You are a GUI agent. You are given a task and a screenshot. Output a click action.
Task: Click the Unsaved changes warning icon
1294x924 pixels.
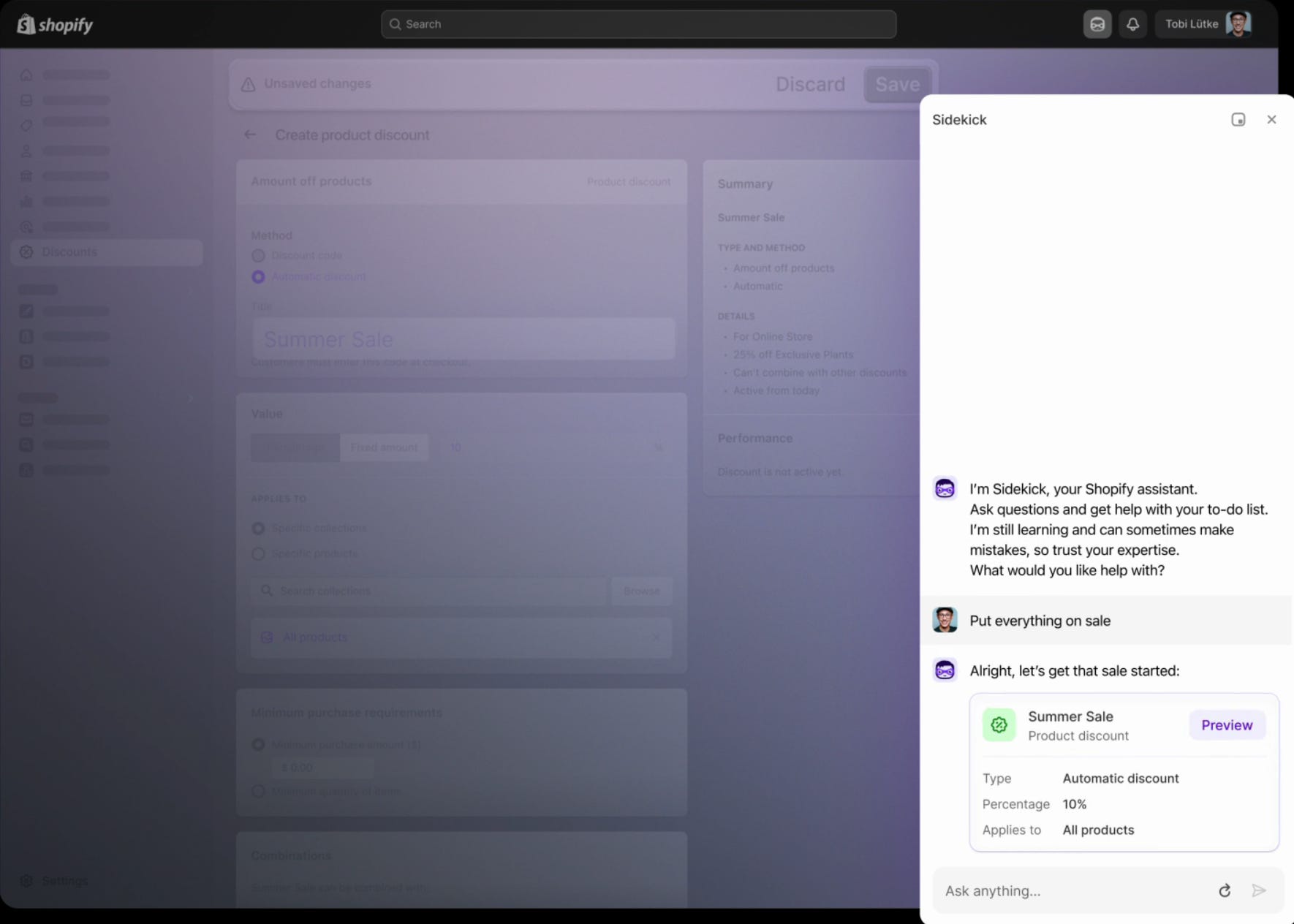[249, 84]
